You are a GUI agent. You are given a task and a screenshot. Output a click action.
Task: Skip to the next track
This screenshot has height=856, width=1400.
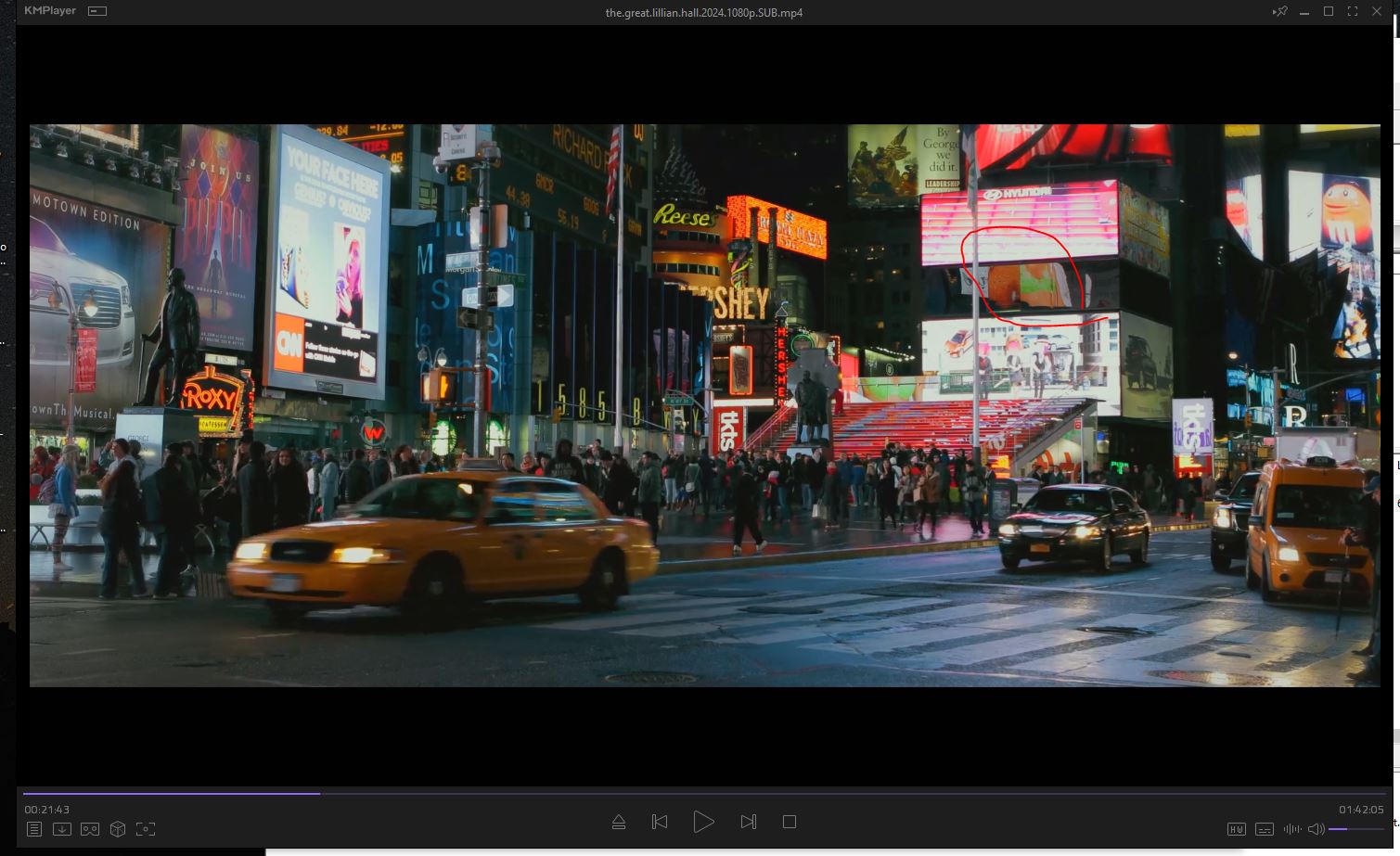748,822
